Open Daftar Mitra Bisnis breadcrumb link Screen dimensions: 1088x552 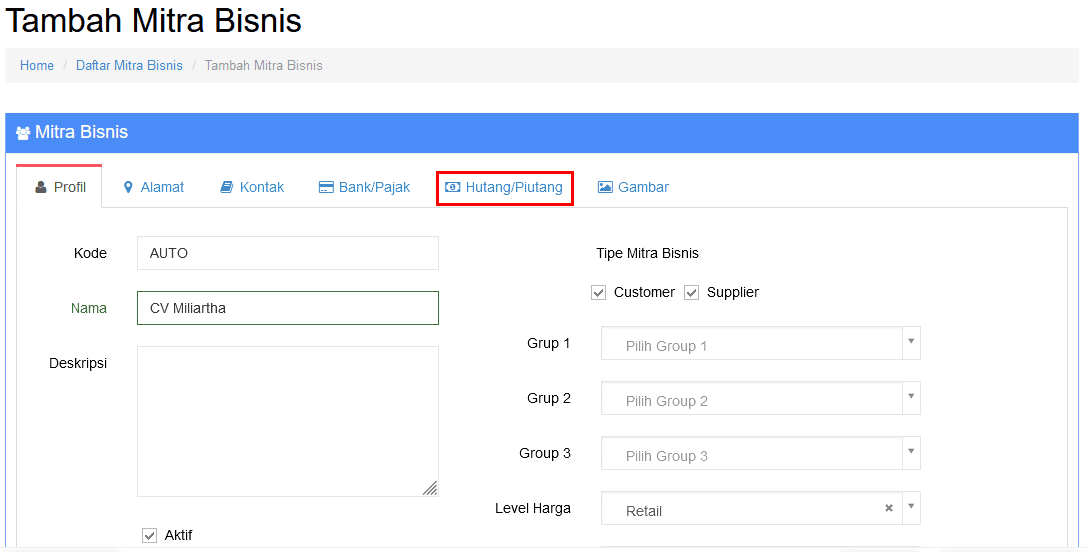pyautogui.click(x=129, y=65)
